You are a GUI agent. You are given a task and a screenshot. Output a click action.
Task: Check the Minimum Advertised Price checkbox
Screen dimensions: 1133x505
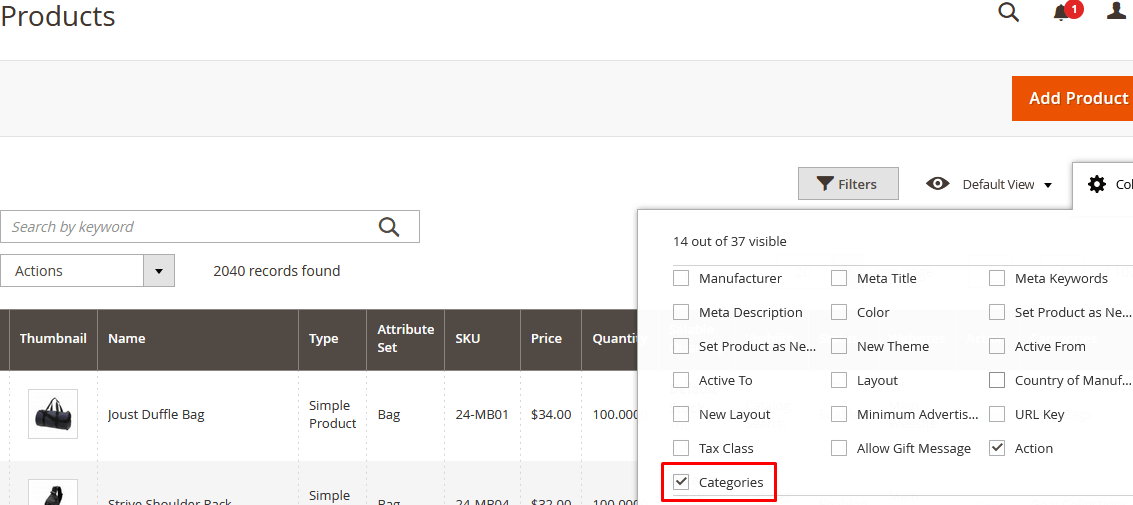(839, 414)
